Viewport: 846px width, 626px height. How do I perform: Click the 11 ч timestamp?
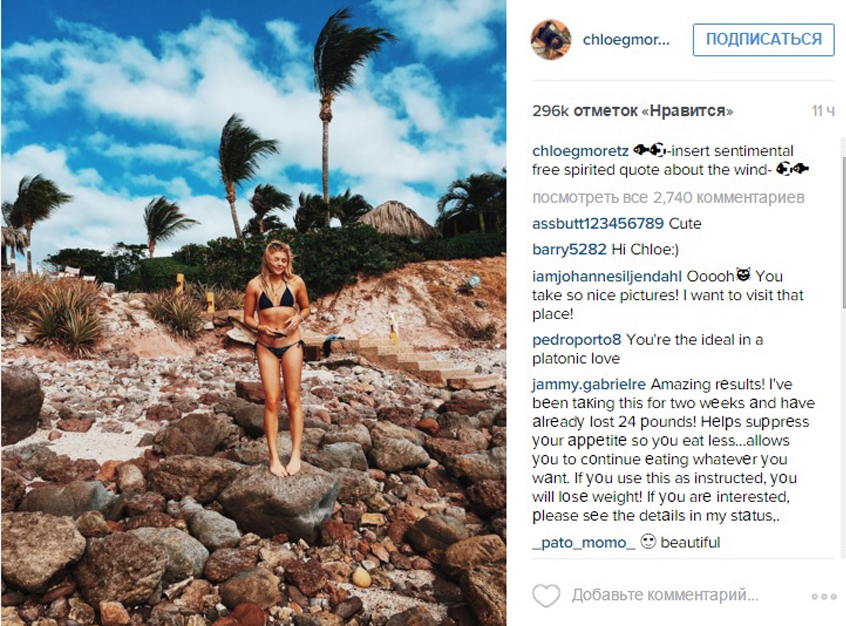tap(823, 111)
